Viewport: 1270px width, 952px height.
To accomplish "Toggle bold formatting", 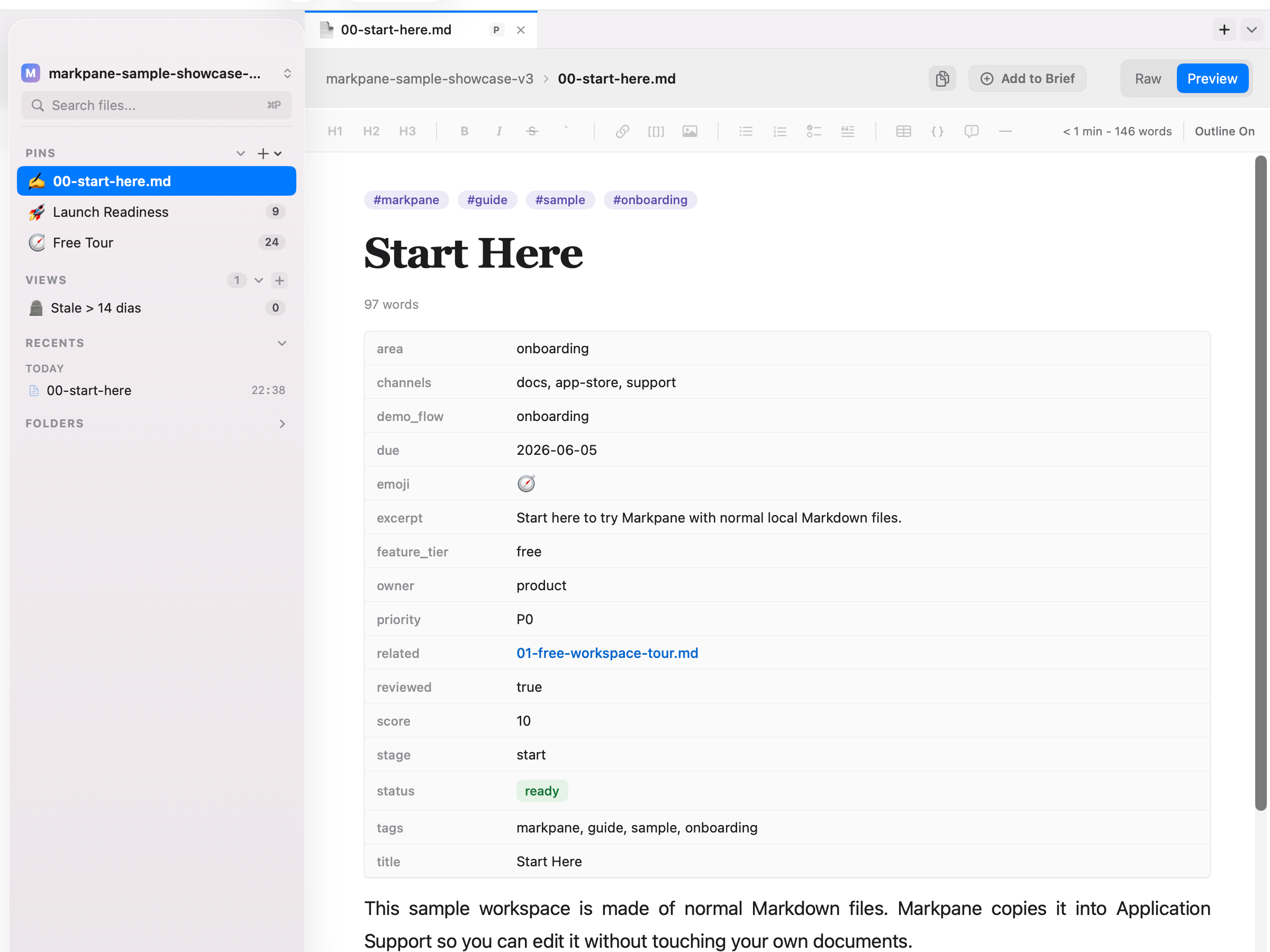I will point(465,131).
